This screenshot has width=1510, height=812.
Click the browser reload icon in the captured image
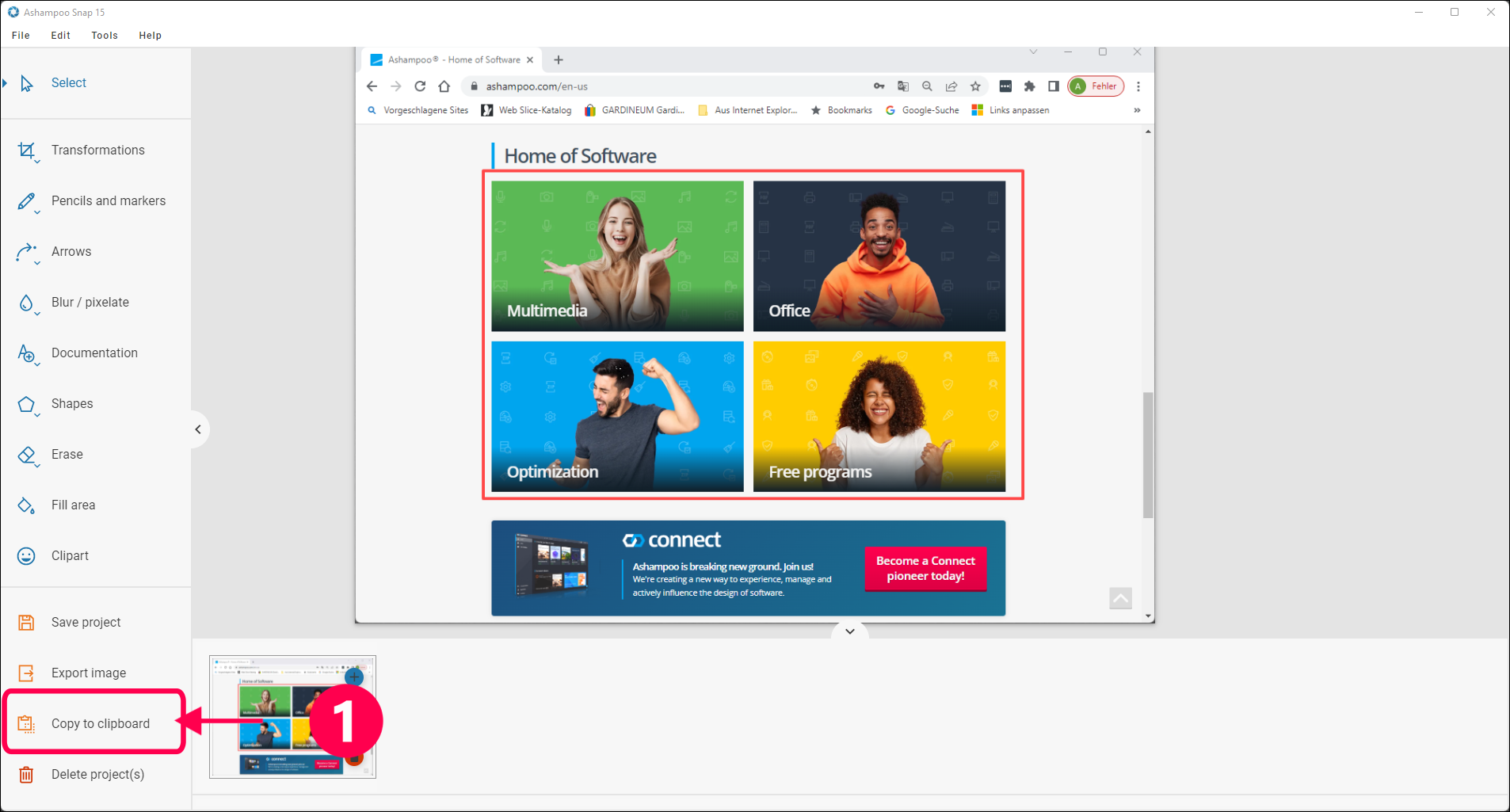coord(420,86)
